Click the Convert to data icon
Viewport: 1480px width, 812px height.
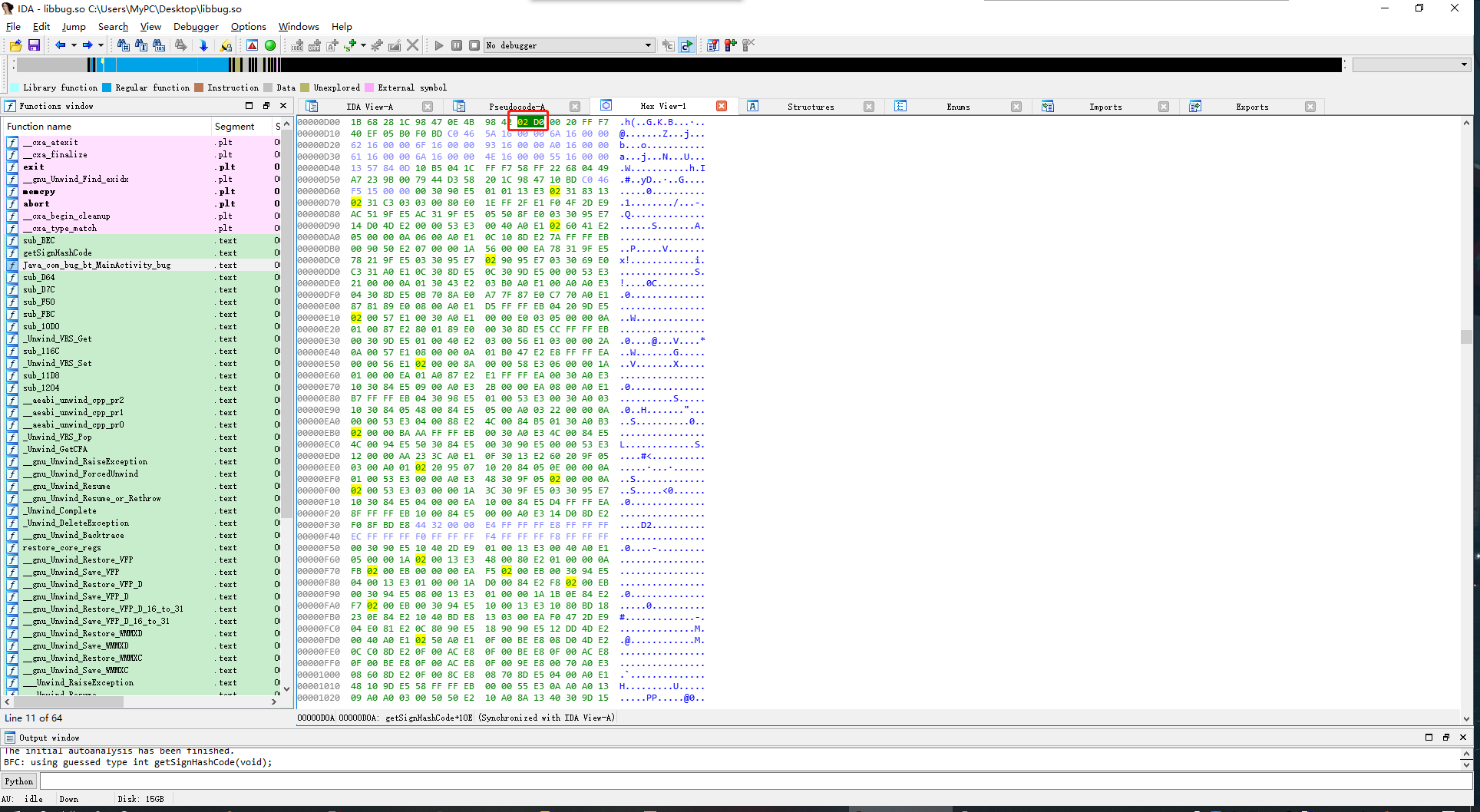tap(315, 45)
